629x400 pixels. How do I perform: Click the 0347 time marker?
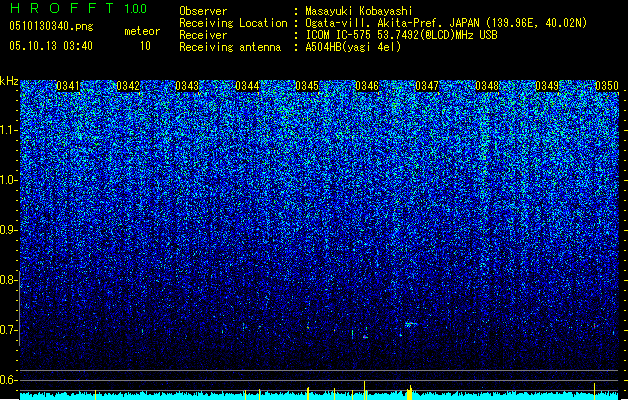coord(427,86)
